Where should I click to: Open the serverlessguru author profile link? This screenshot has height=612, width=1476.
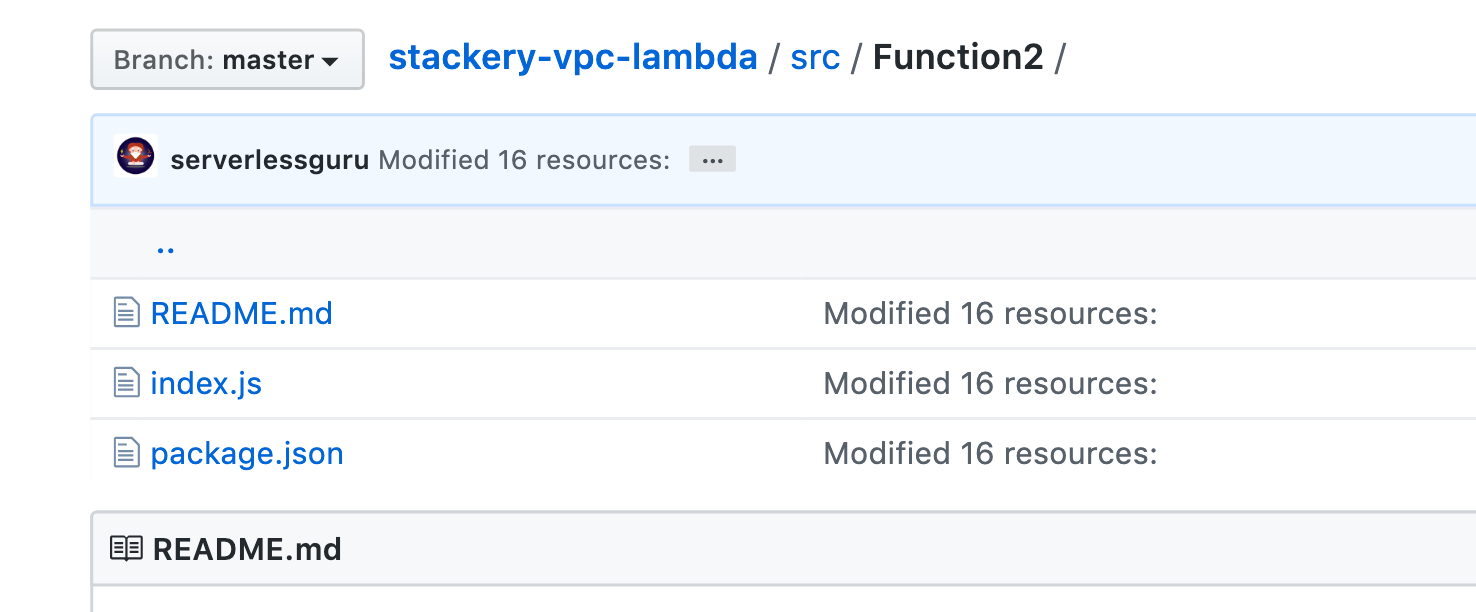point(270,160)
